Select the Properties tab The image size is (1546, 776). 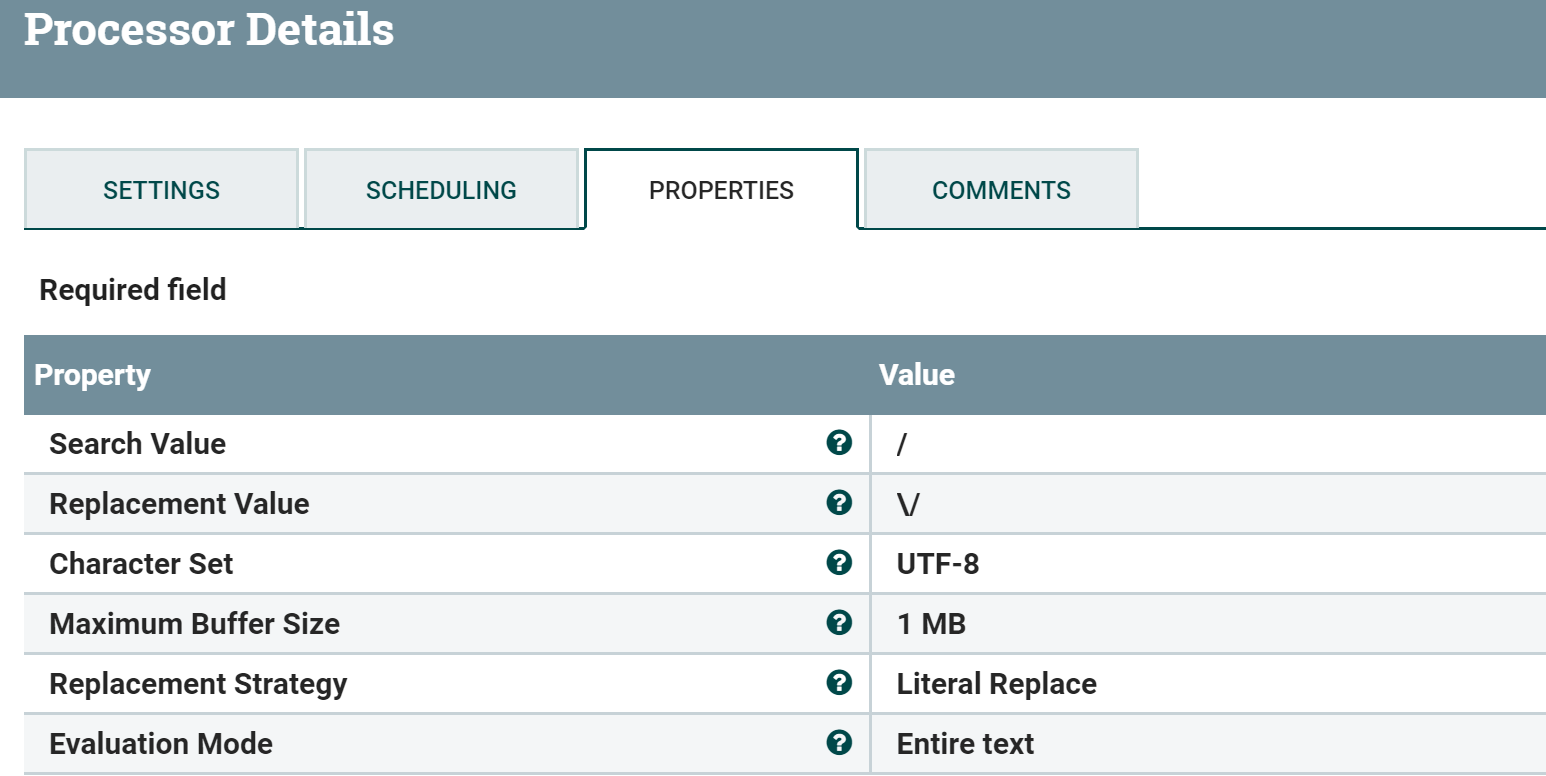(x=721, y=190)
